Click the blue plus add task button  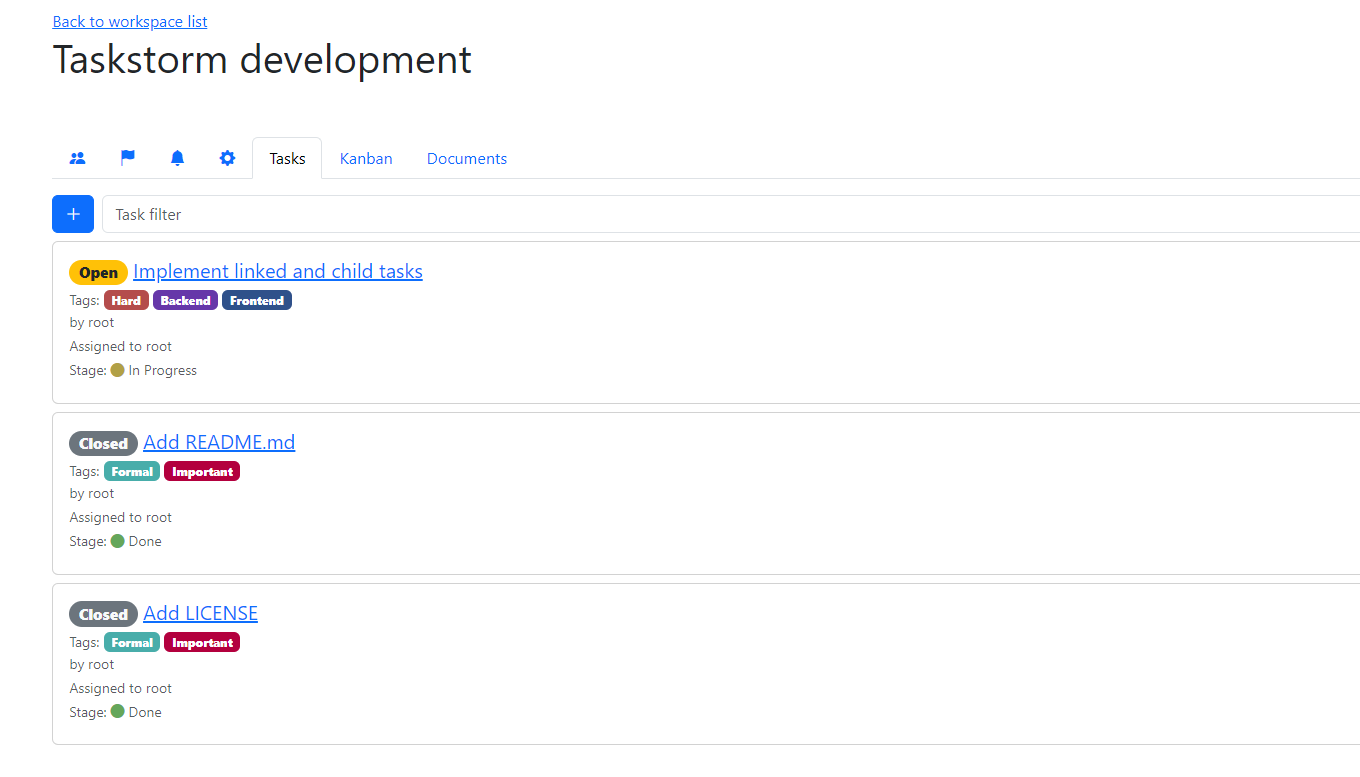[x=73, y=214]
